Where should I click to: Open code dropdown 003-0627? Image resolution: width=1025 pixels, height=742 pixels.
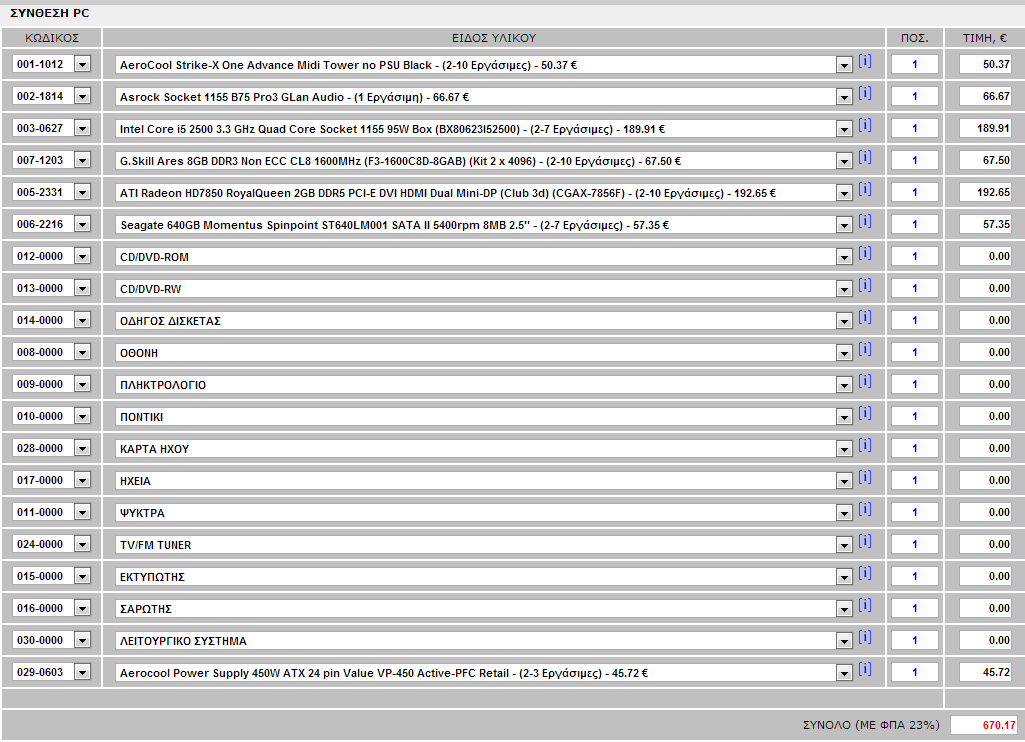(82, 128)
